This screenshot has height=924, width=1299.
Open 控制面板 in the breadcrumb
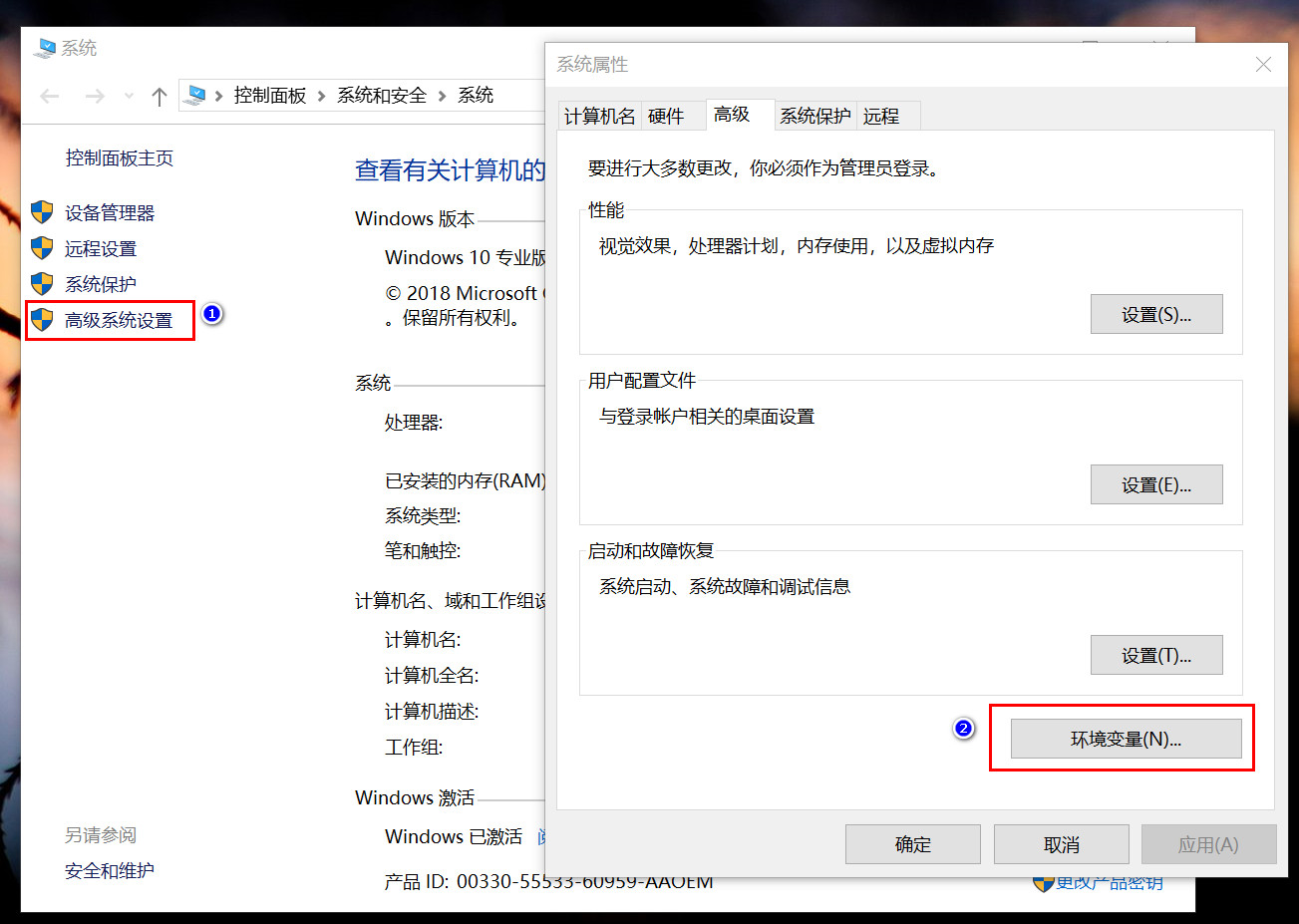click(x=270, y=96)
